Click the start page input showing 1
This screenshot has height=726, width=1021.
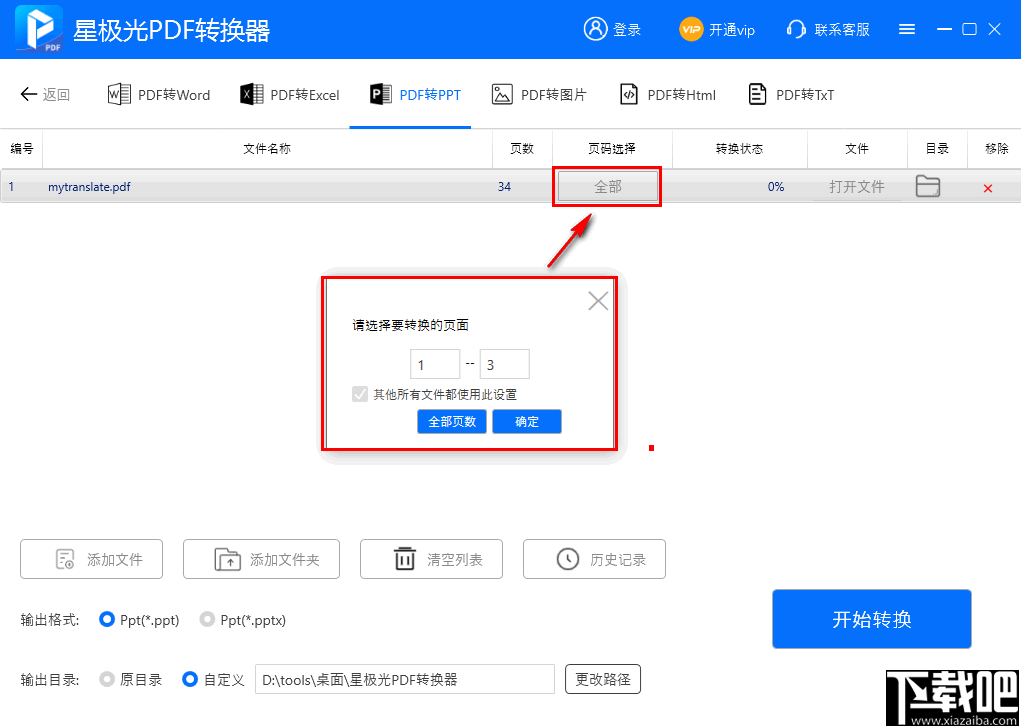(x=434, y=363)
